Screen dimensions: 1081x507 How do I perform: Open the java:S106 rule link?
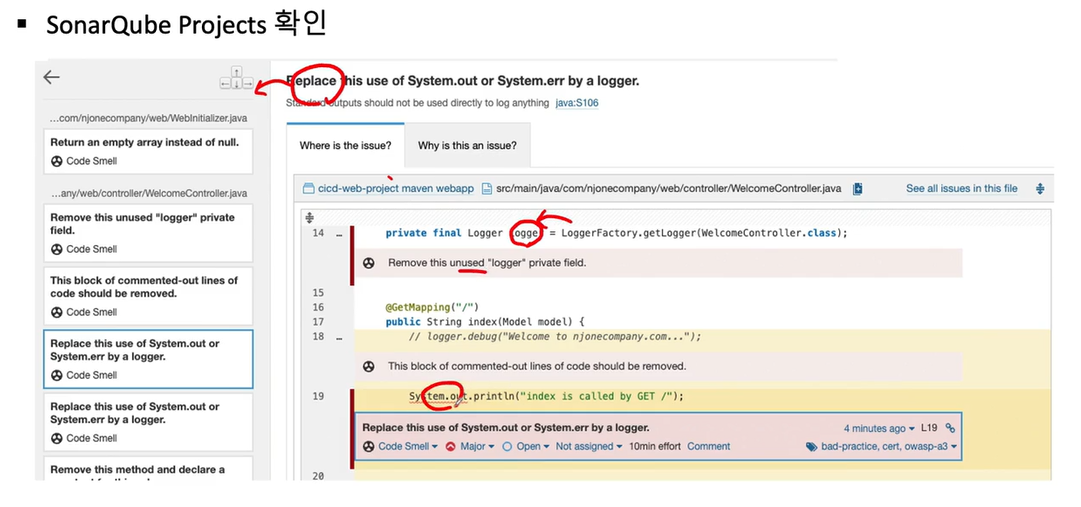click(x=576, y=103)
